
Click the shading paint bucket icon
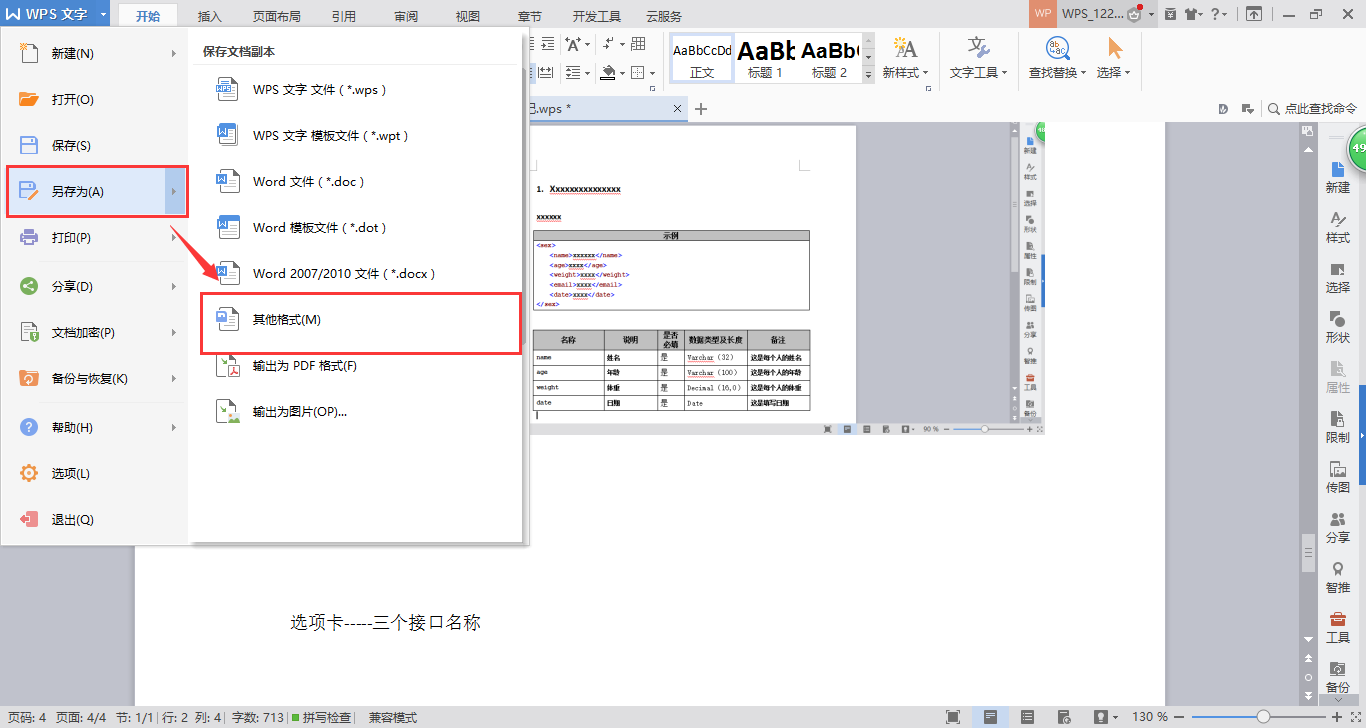coord(607,73)
